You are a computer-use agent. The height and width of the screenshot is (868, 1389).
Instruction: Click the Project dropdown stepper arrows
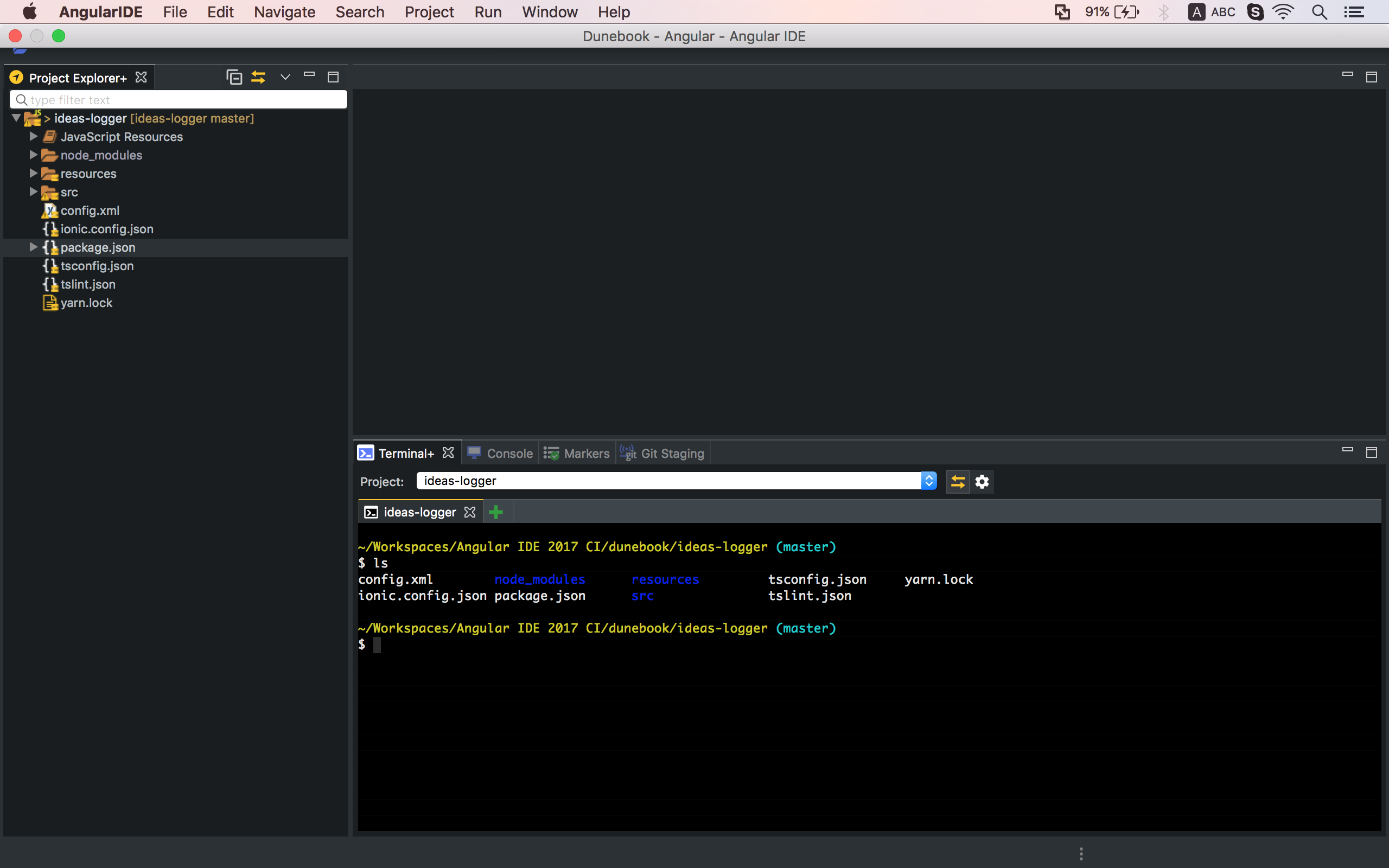(x=929, y=481)
